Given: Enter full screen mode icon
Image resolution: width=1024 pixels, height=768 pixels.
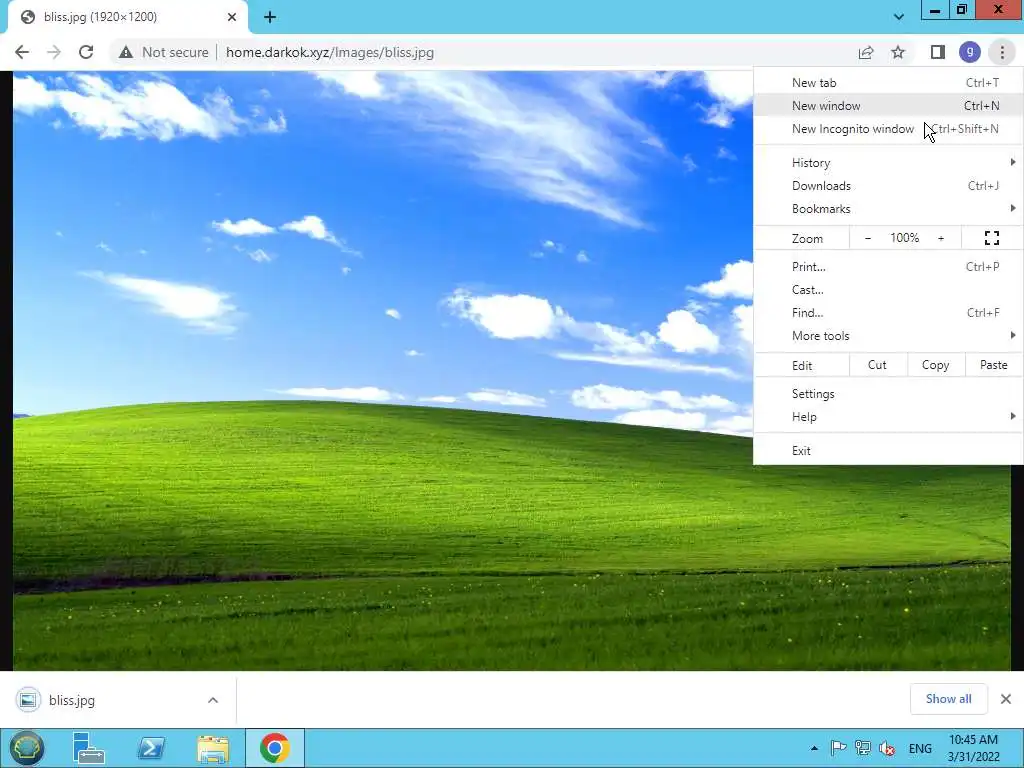Looking at the screenshot, I should 991,238.
